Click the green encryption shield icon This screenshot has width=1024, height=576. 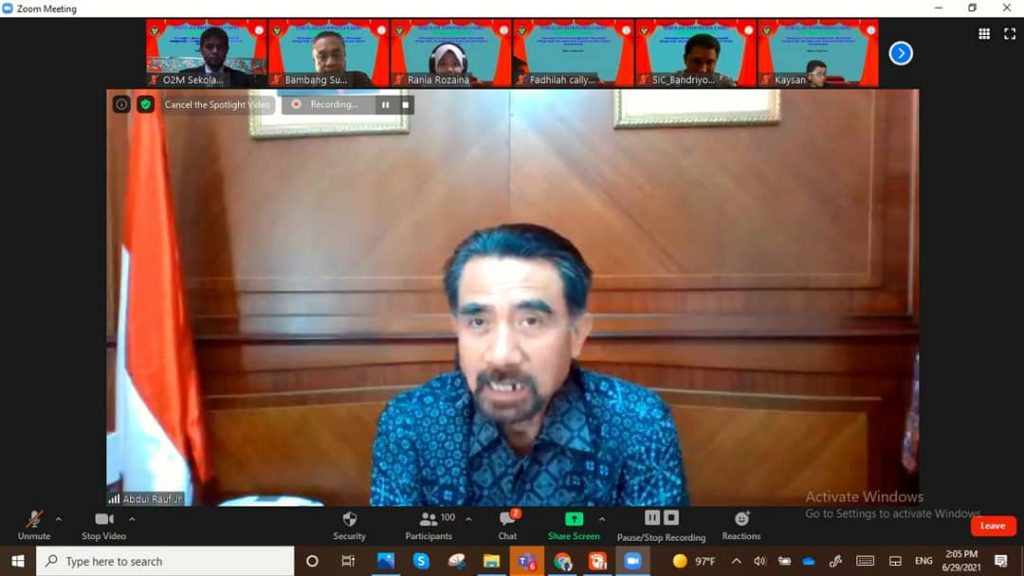click(x=146, y=104)
